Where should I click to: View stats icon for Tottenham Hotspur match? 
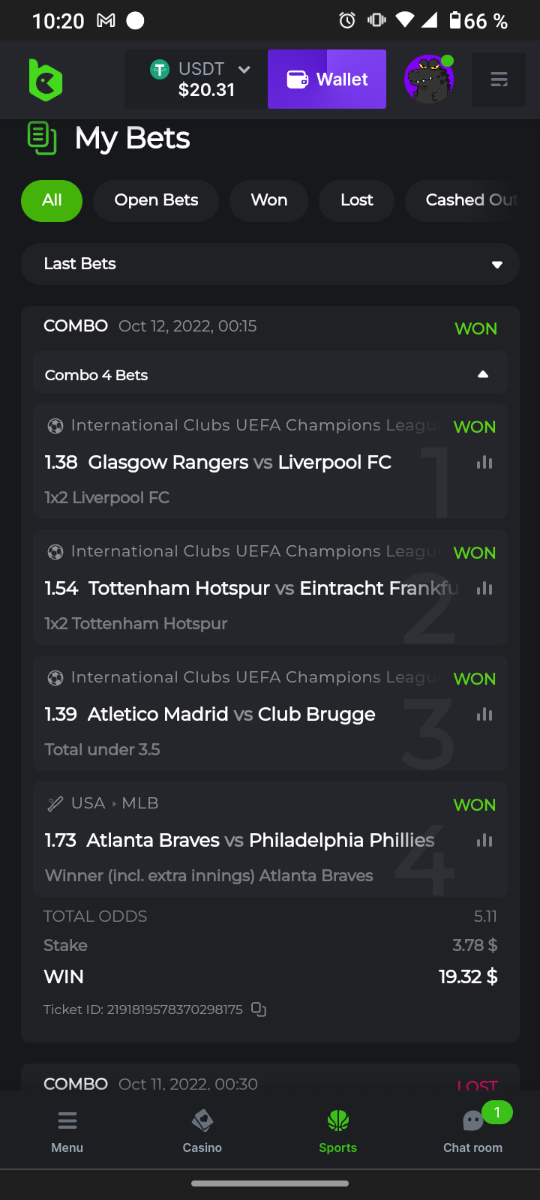click(485, 588)
